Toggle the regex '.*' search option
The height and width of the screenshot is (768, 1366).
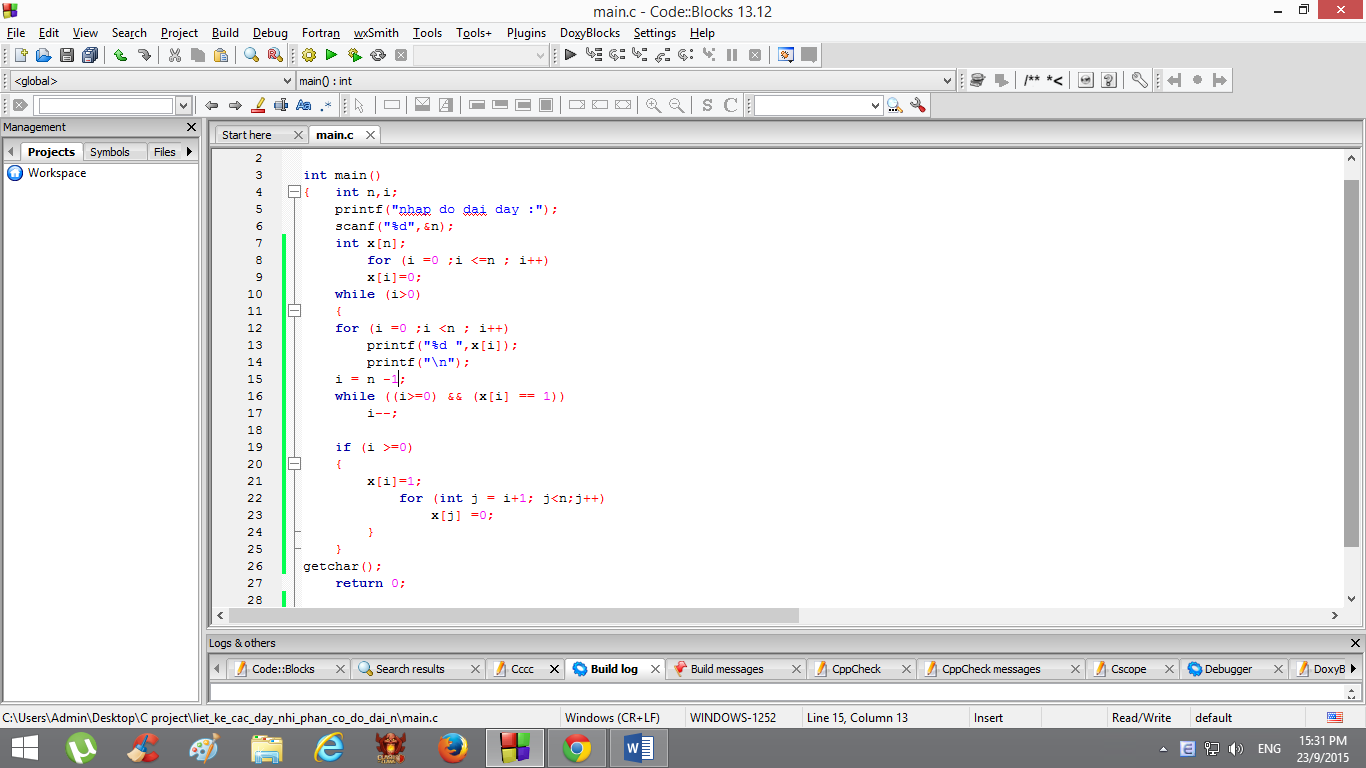(327, 105)
